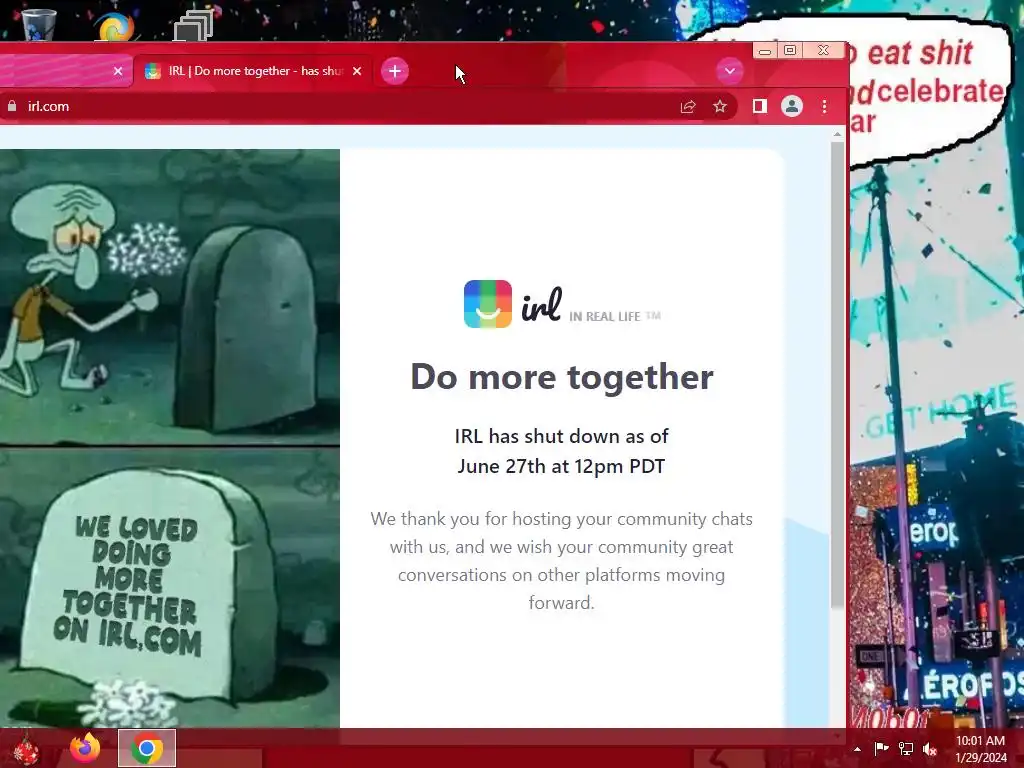Screen dimensions: 1024x768
Task: Switch to the IRL Do more together tab
Action: point(253,71)
